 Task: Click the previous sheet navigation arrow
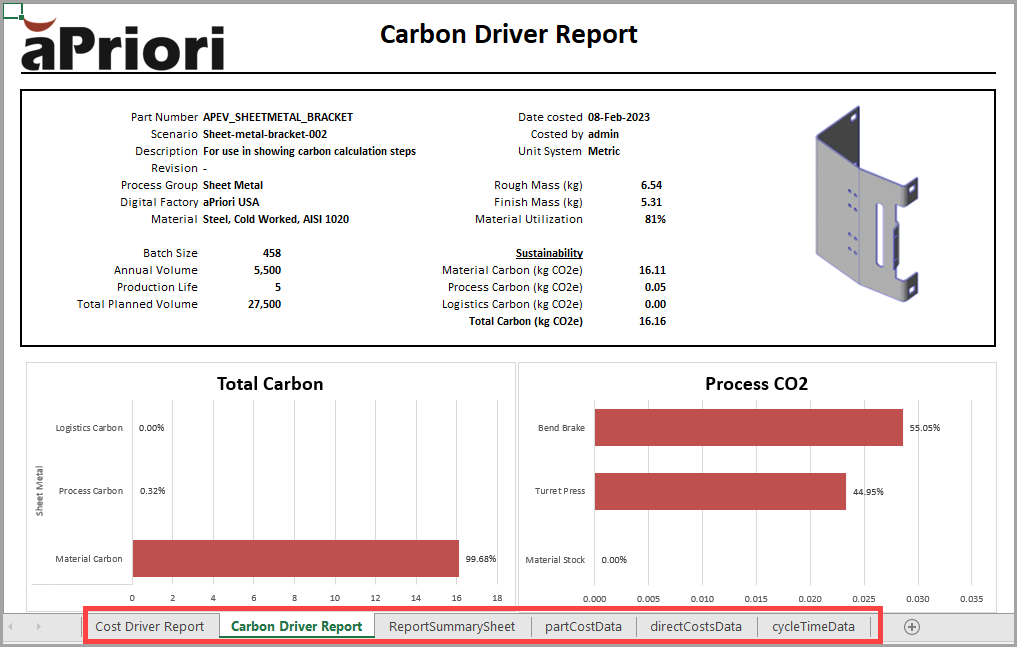point(10,626)
